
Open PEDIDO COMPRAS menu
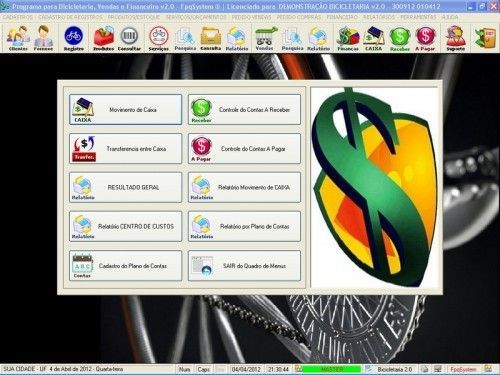pos(299,17)
